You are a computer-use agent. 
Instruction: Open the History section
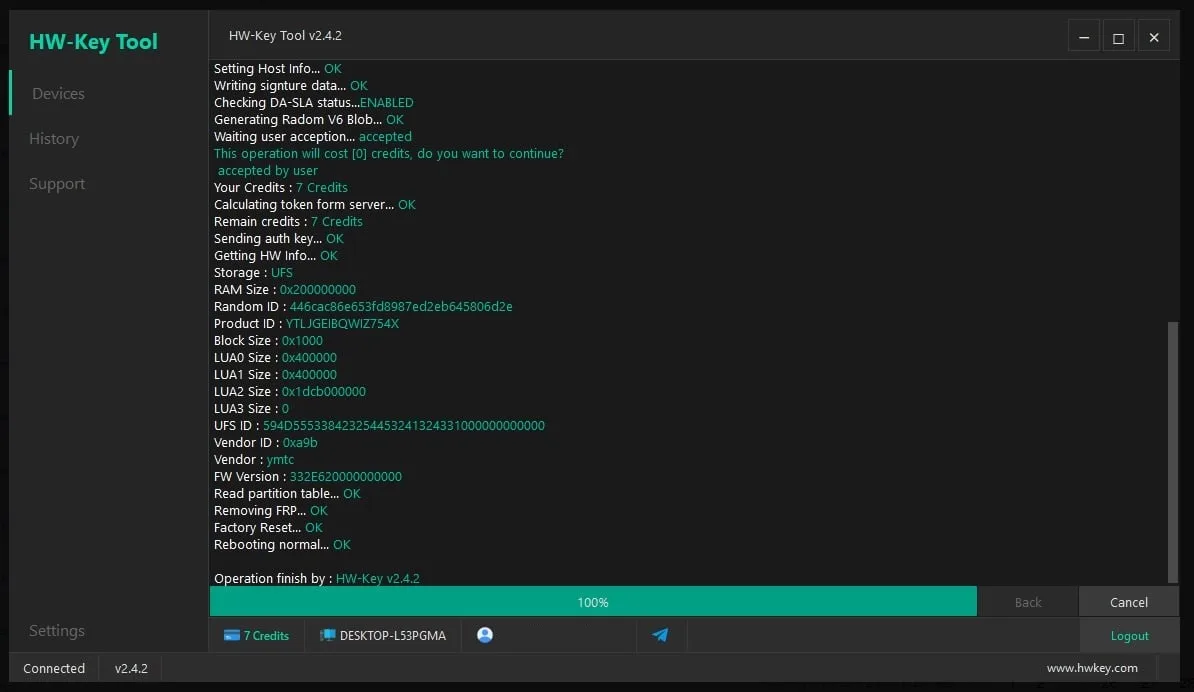click(53, 139)
